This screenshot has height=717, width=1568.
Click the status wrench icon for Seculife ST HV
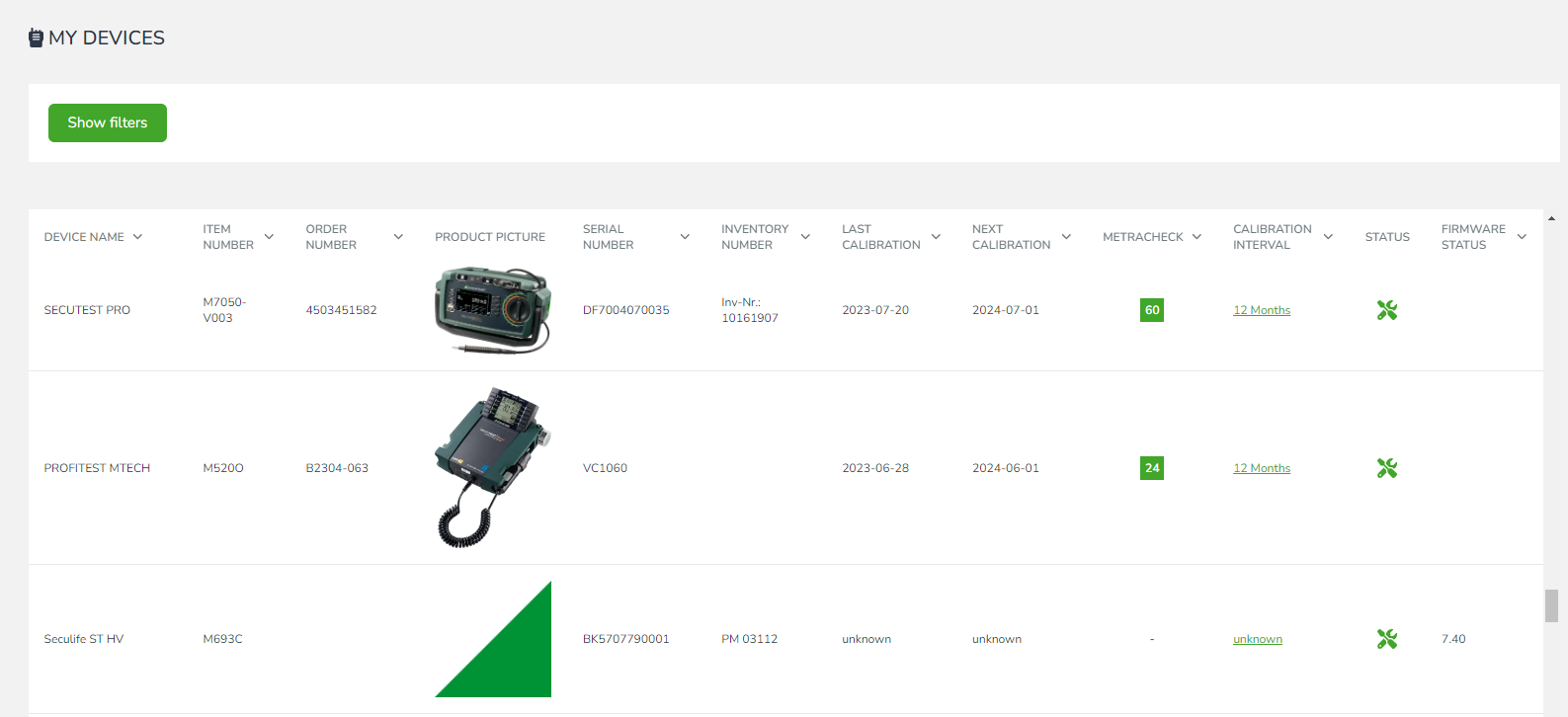click(x=1387, y=639)
